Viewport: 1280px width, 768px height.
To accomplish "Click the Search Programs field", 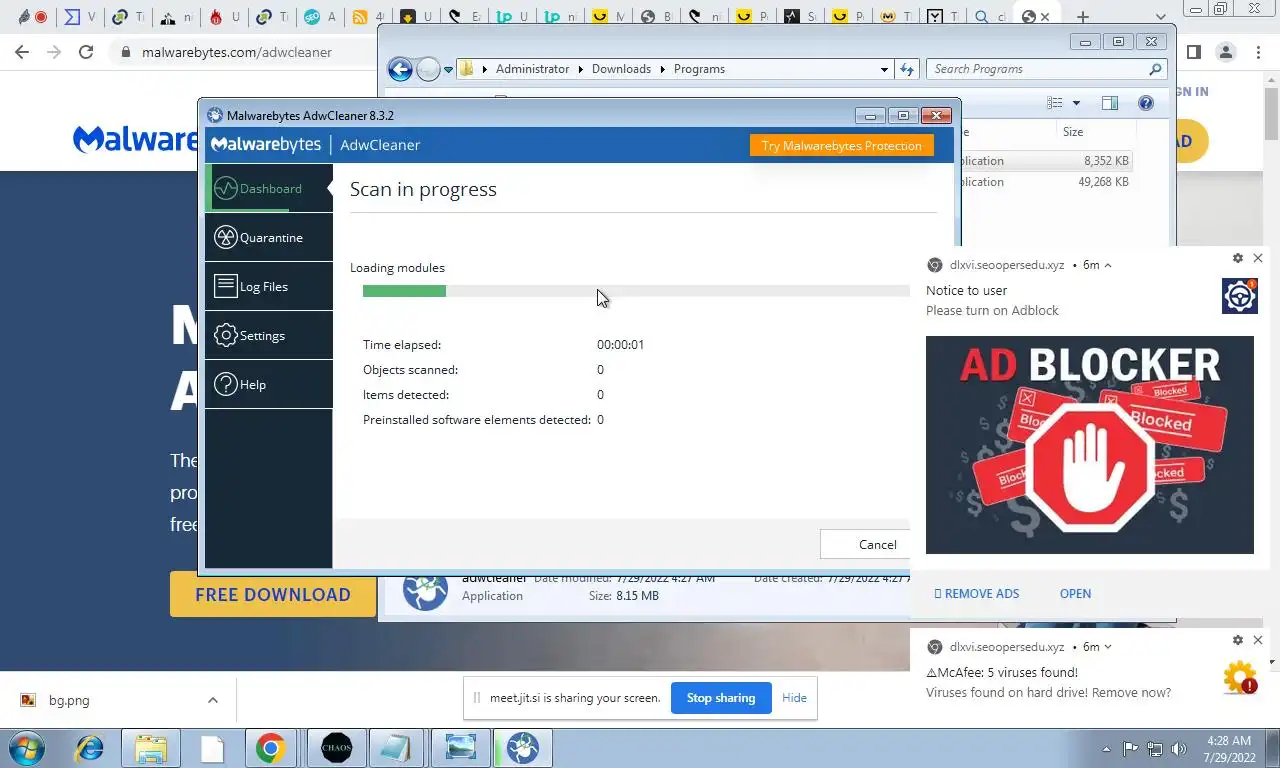I will 1046,69.
